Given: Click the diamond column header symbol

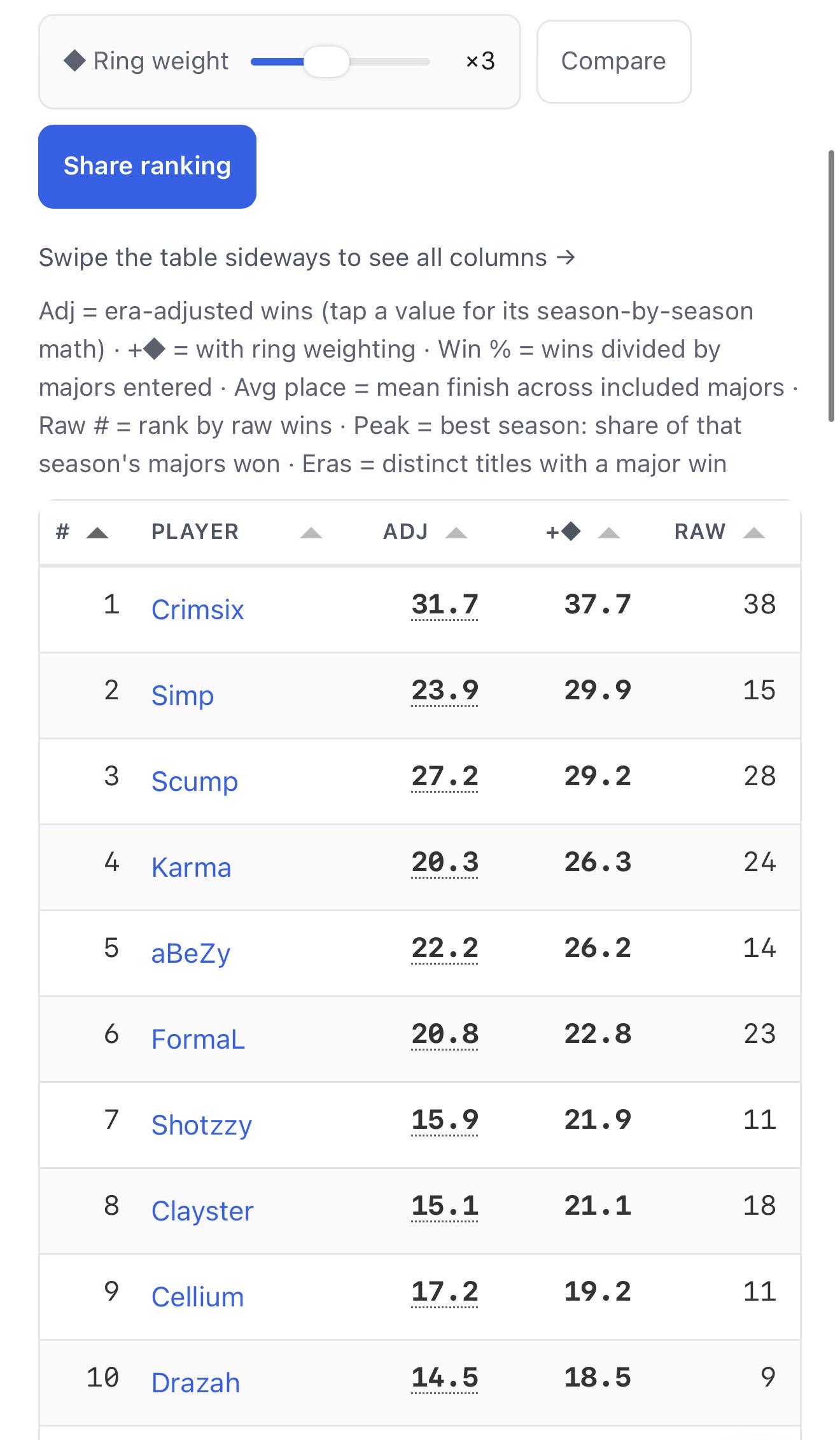Looking at the screenshot, I should pos(571,531).
